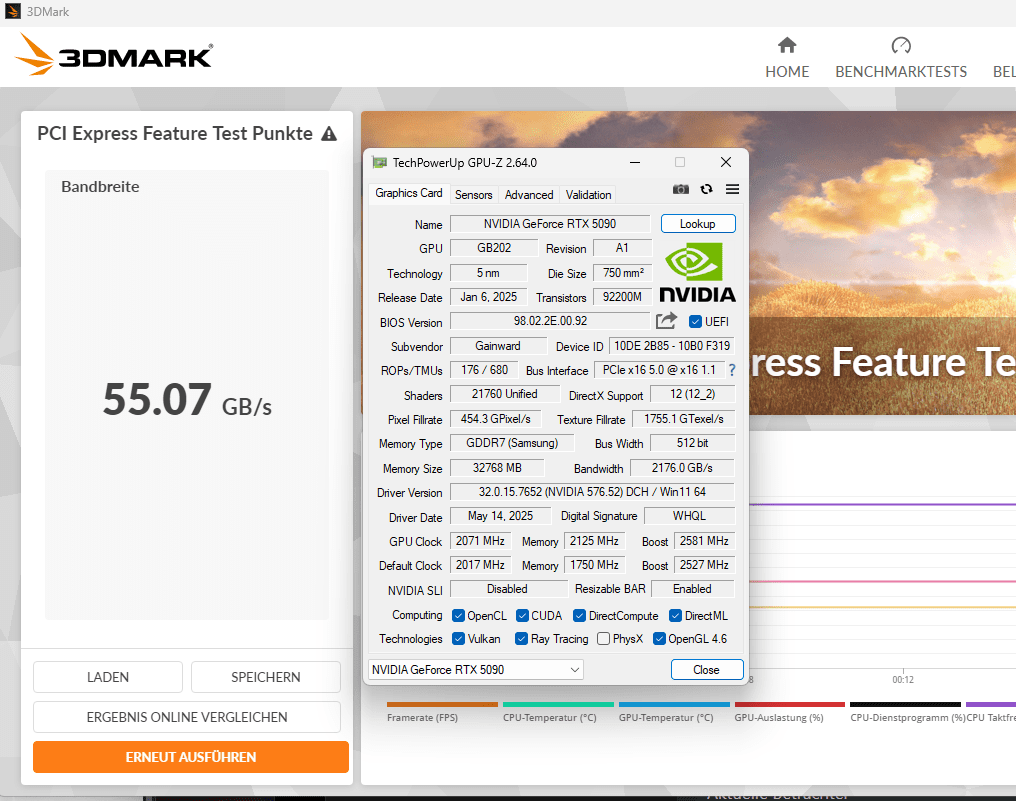
Task: Click the Lookup button
Action: 698,224
